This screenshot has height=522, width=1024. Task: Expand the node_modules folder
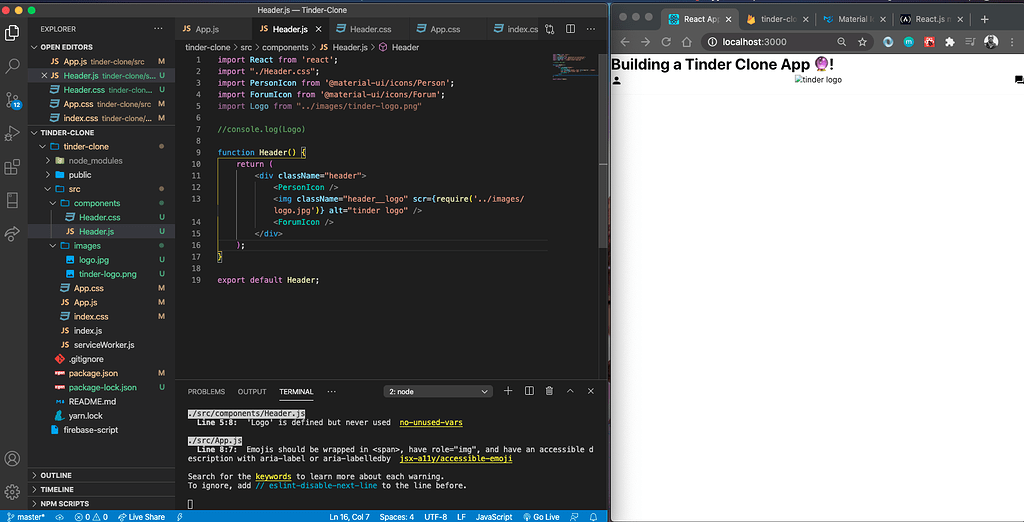click(94, 160)
